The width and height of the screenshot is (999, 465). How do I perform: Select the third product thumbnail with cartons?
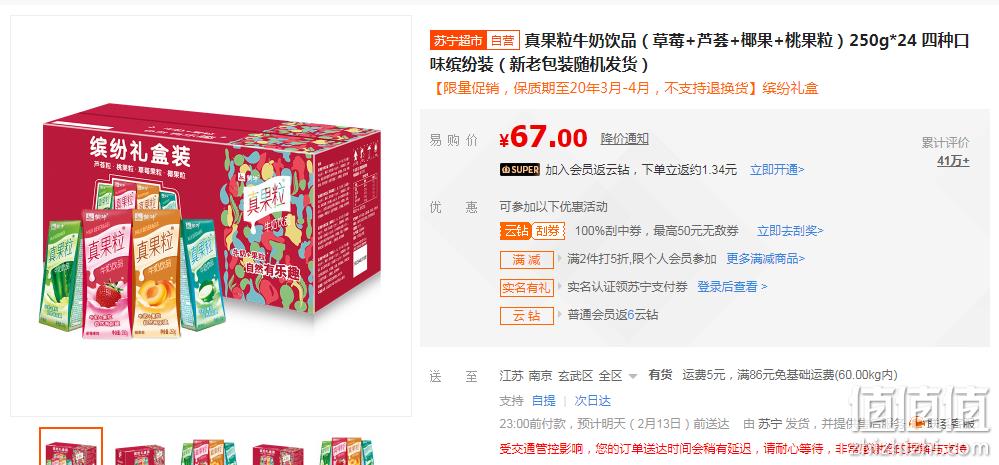pos(210,451)
